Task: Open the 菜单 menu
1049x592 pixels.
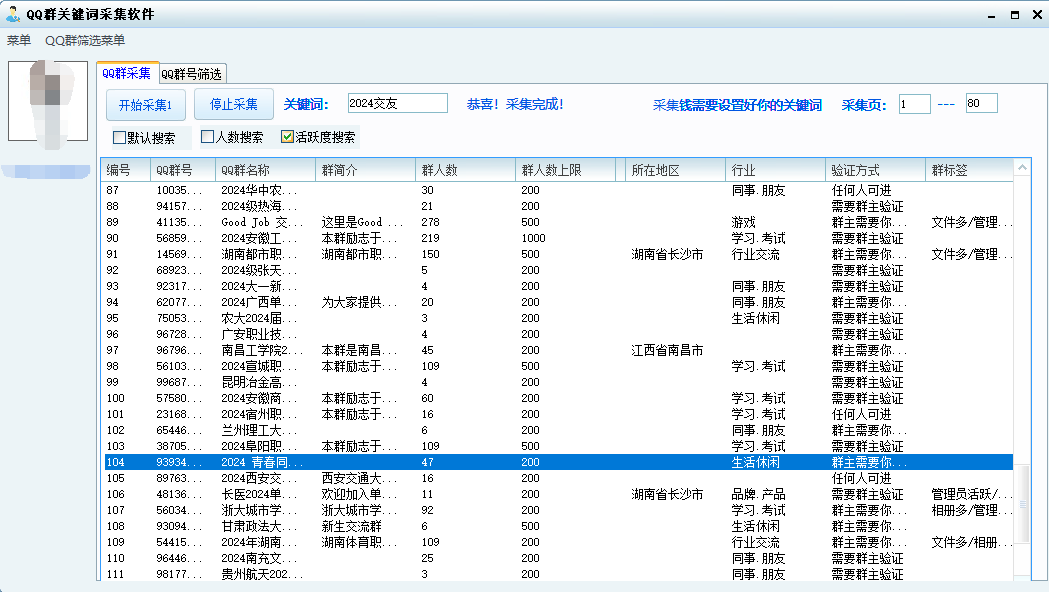Action: pos(19,40)
